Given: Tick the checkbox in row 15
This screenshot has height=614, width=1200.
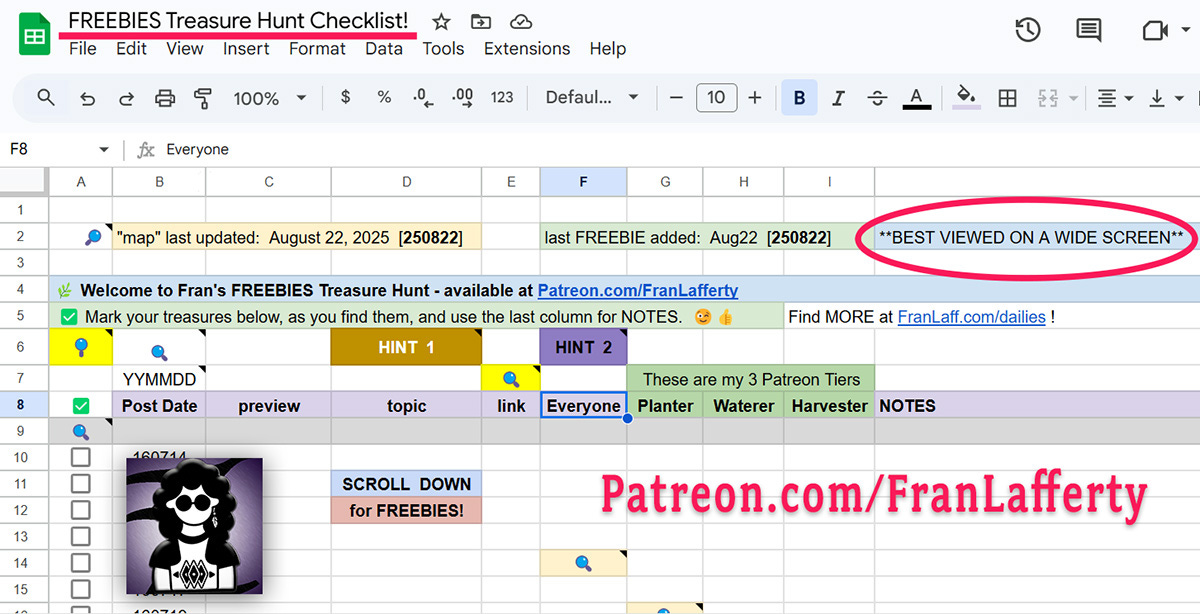Looking at the screenshot, I should click(81, 589).
